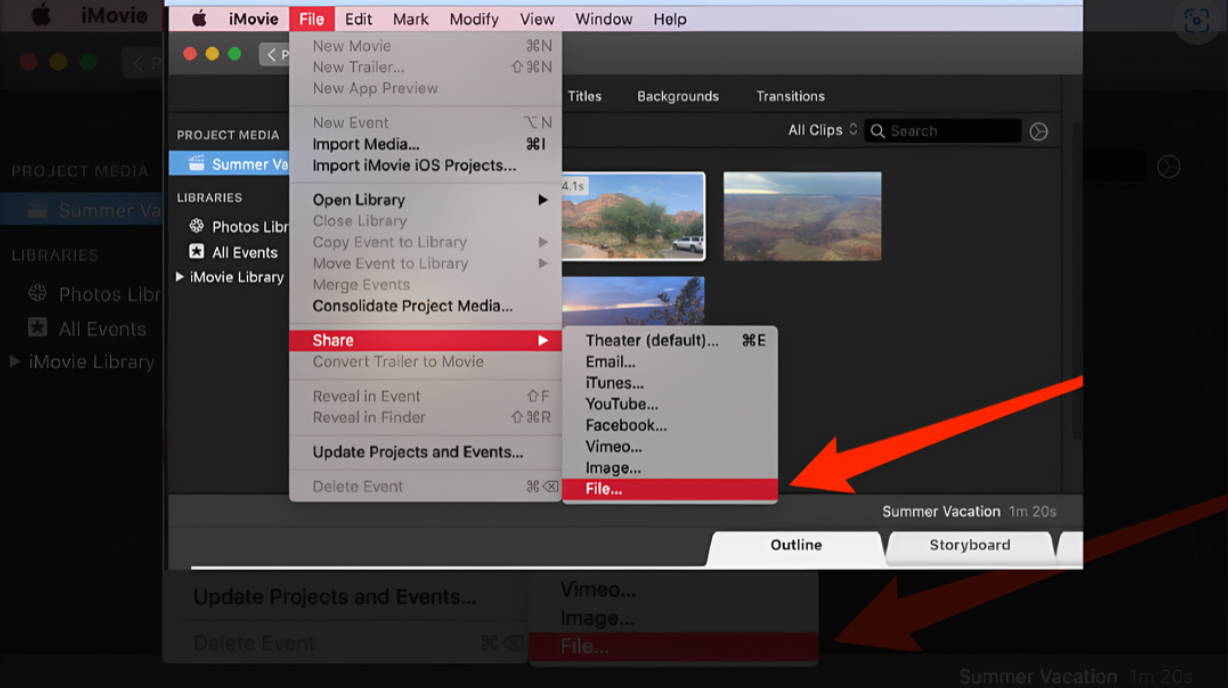Click the Photos Library flower icon
Screen dimensions: 1228x688
coord(197,227)
